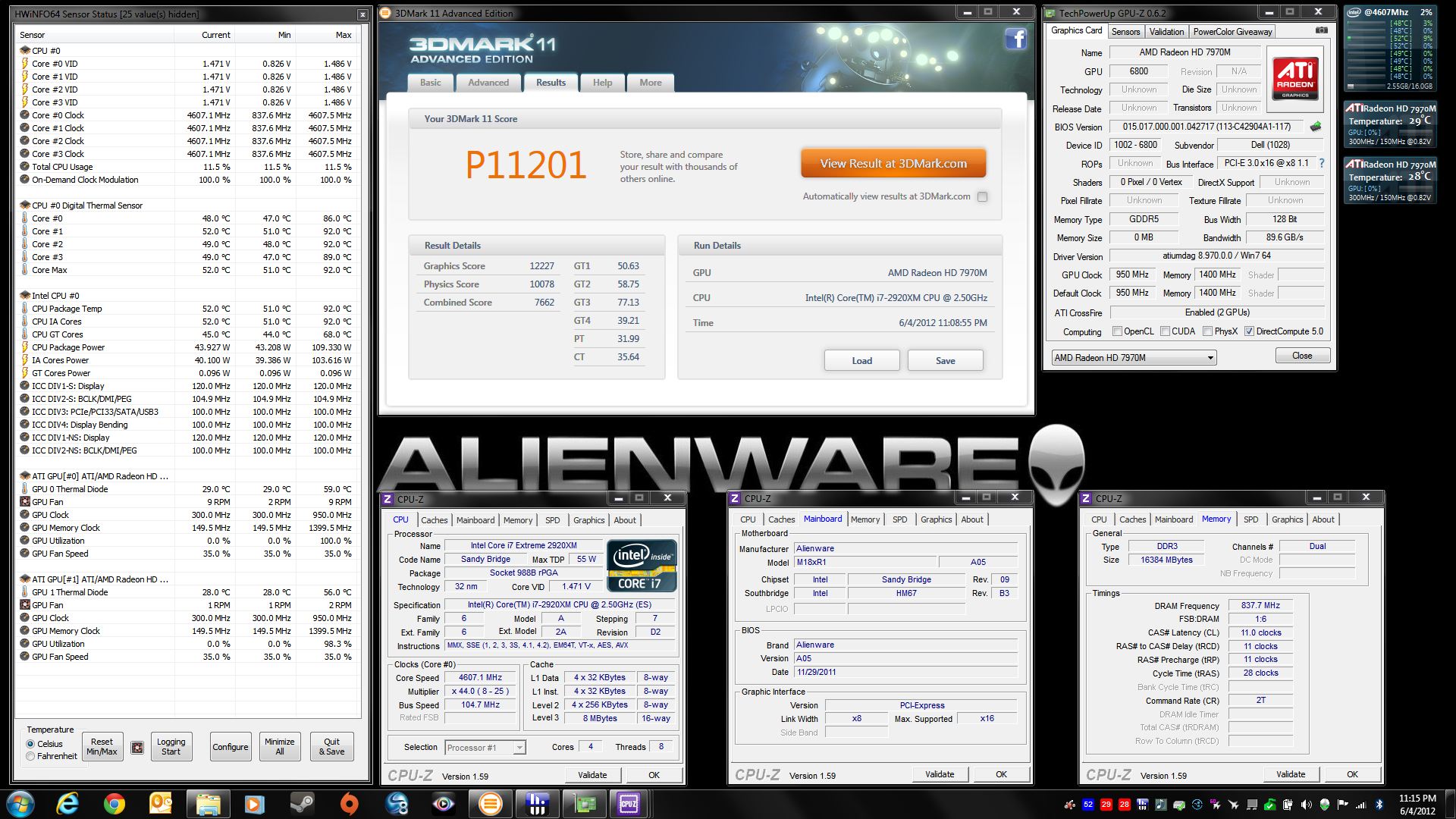The image size is (1456, 819).
Task: Click the Bluetooth tray icon
Action: click(x=1379, y=805)
